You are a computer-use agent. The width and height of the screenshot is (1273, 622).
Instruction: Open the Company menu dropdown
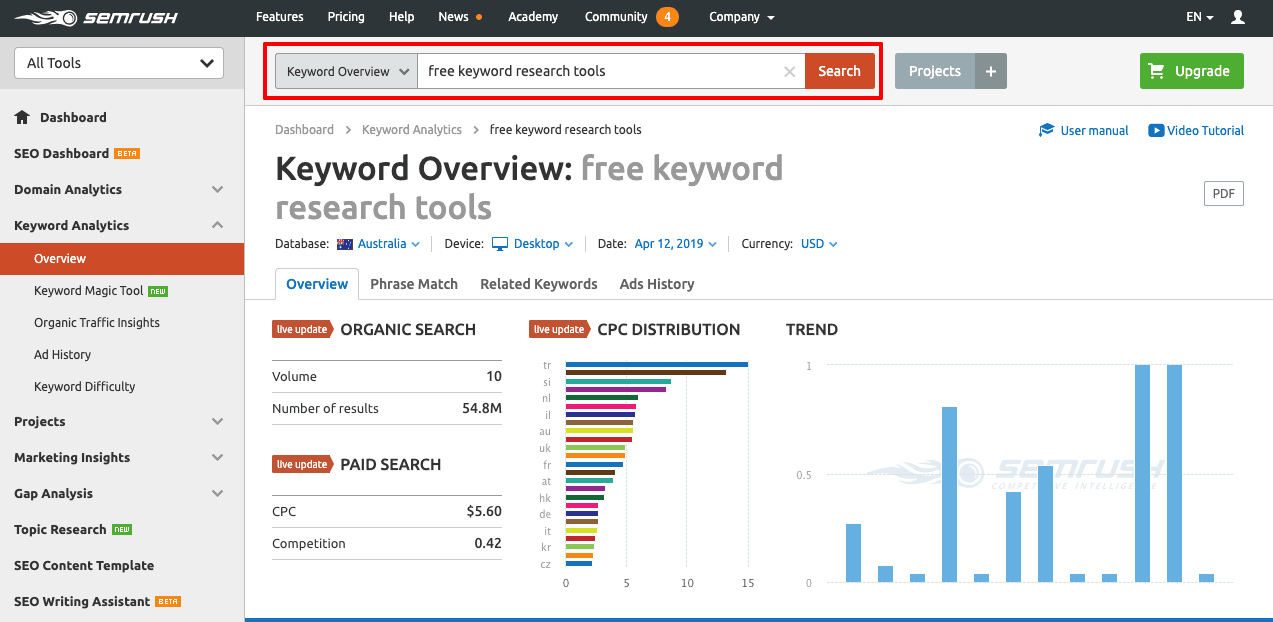point(742,17)
